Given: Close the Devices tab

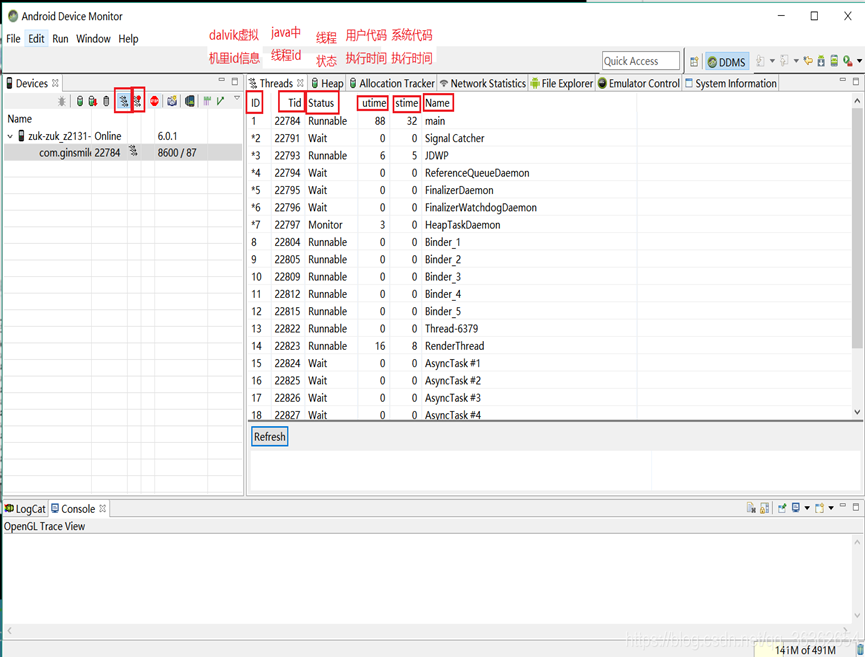Looking at the screenshot, I should 55,83.
